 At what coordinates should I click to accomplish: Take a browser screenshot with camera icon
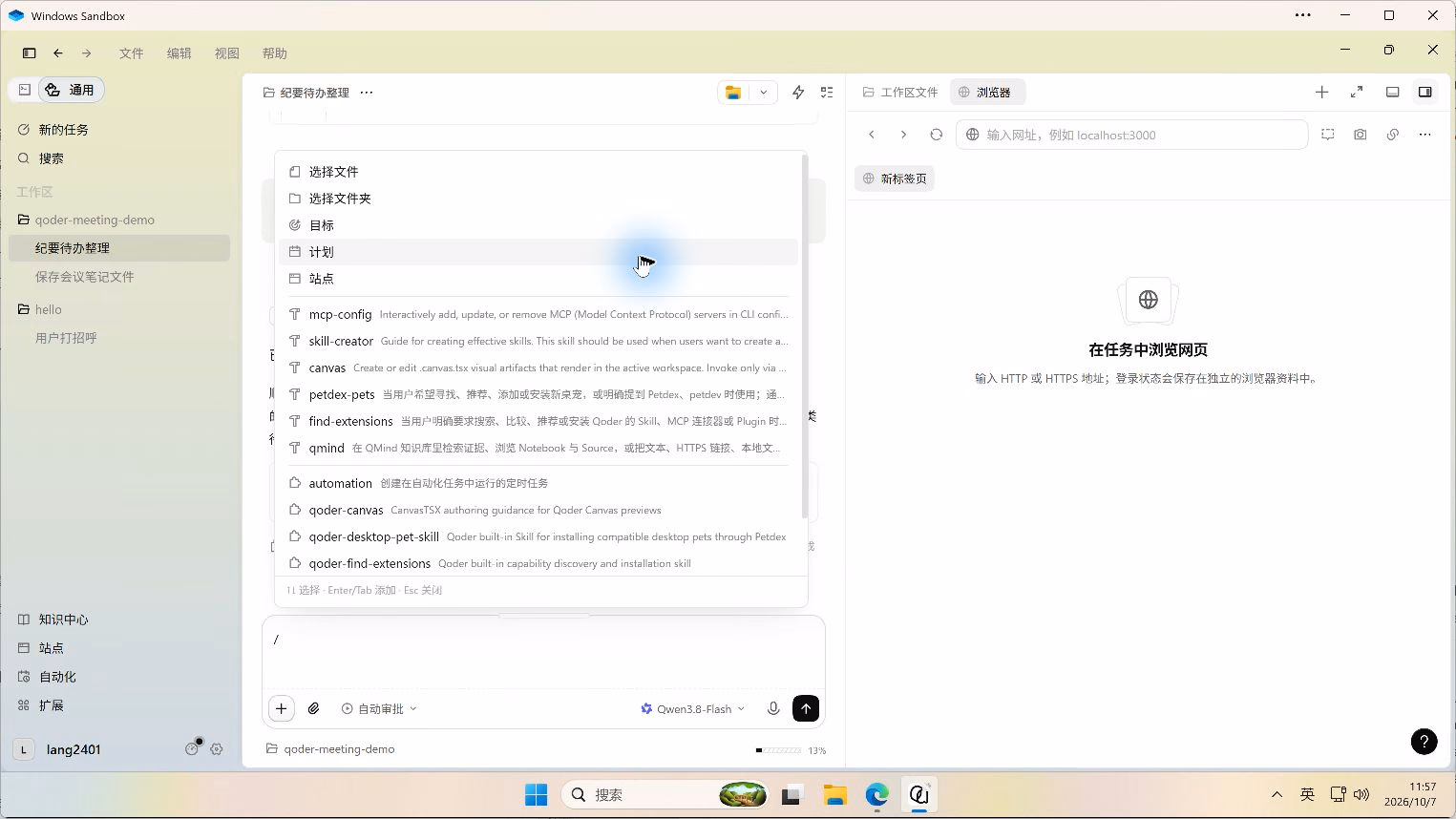pyautogui.click(x=1360, y=135)
